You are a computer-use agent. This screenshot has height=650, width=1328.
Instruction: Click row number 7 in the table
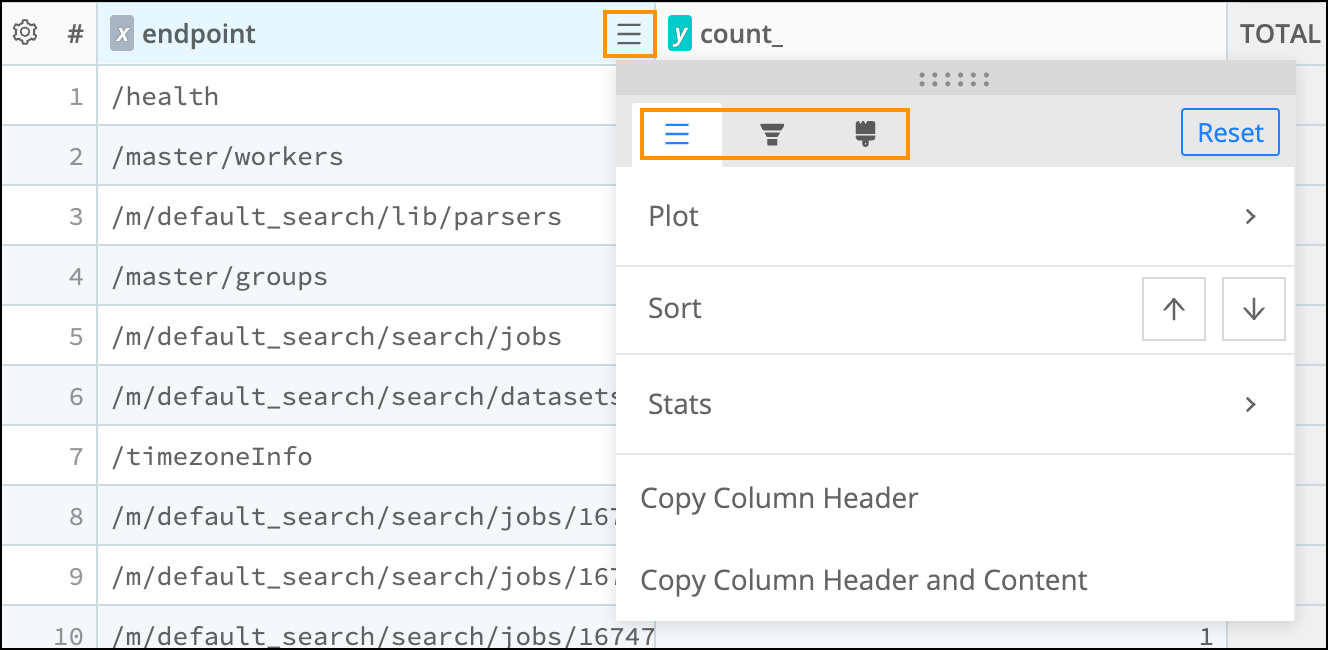point(75,455)
